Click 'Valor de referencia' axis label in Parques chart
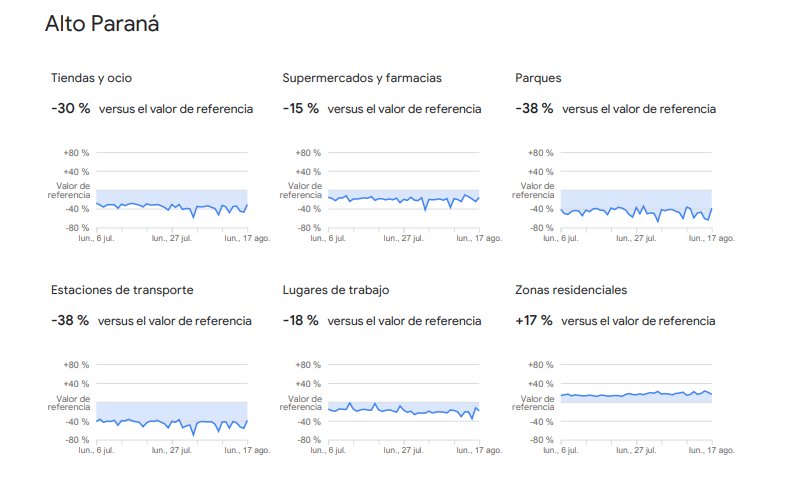The height and width of the screenshot is (482, 786). click(538, 190)
